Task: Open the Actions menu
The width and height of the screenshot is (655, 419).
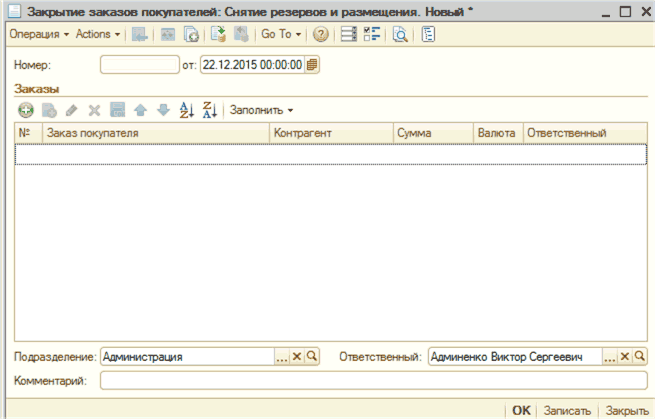Action: click(98, 34)
